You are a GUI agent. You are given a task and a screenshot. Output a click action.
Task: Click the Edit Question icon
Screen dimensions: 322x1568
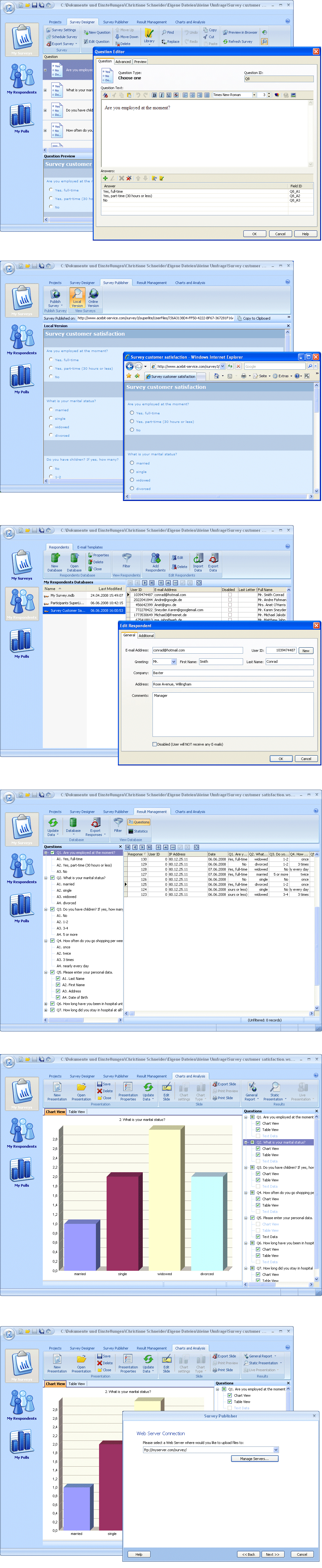[86, 41]
